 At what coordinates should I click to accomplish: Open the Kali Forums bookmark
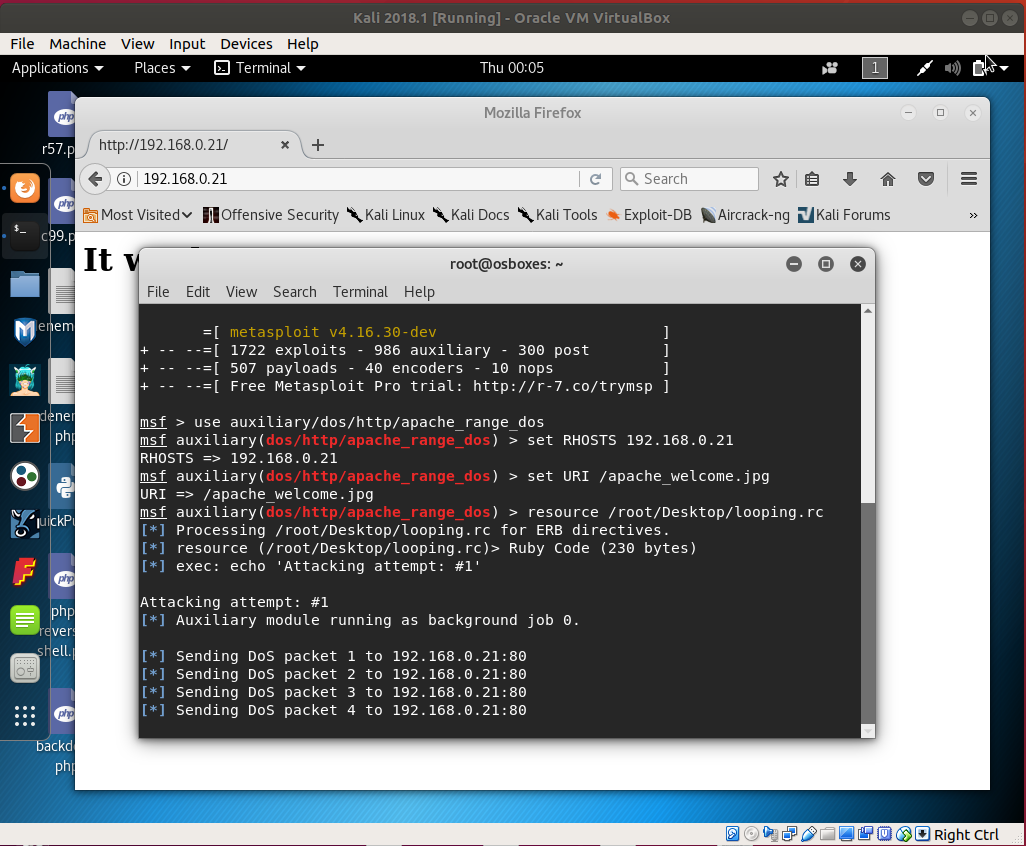point(845,215)
